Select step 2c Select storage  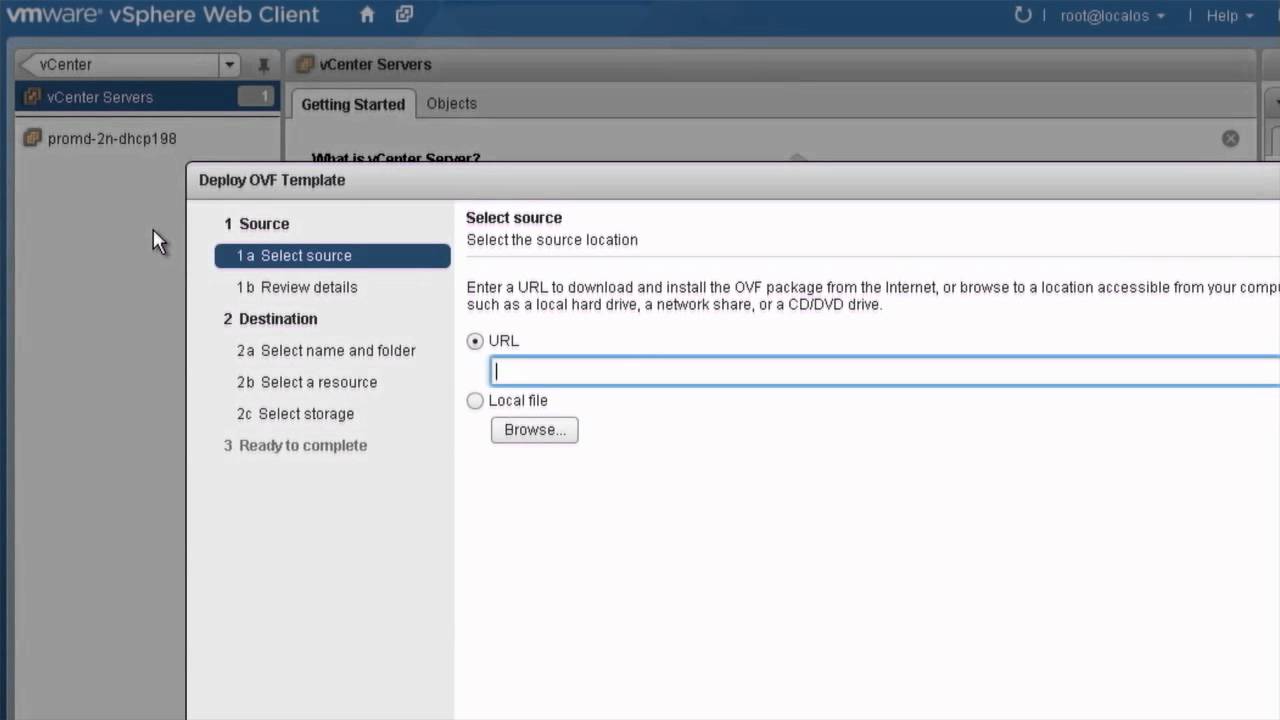[295, 414]
